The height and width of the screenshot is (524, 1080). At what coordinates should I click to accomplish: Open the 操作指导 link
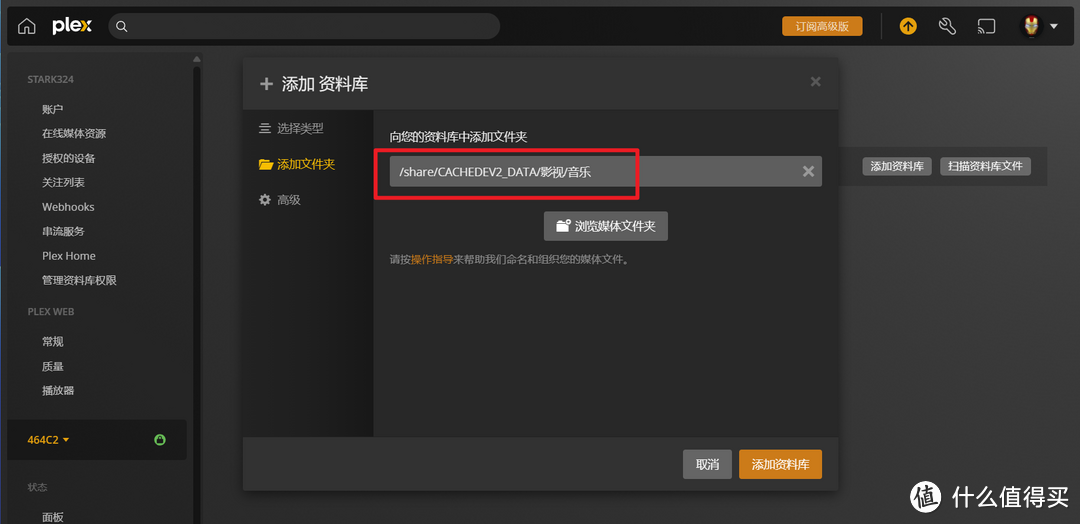[x=432, y=260]
